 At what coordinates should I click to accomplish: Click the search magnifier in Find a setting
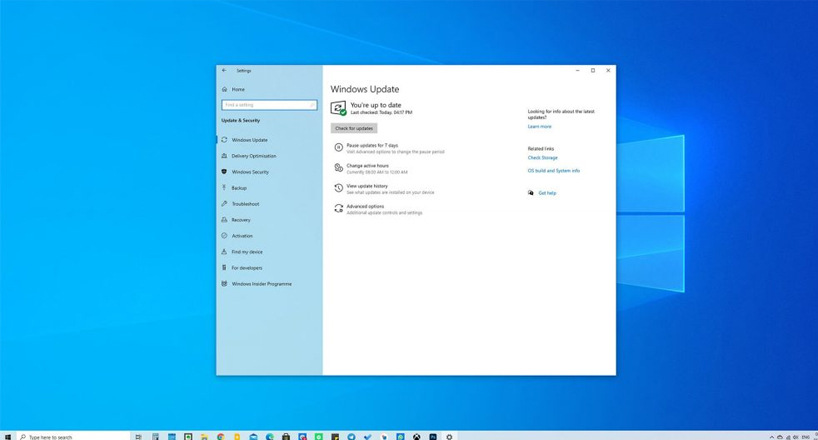[x=312, y=105]
